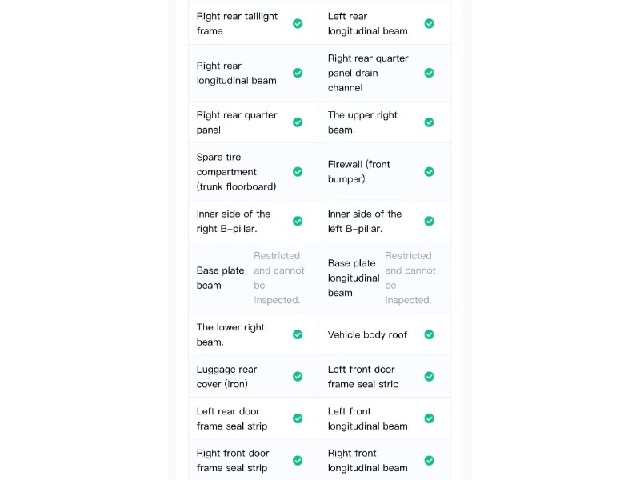Viewport: 640px width, 480px height.
Task: Tap the green check next to Right rear quarter panel
Action: [x=298, y=122]
